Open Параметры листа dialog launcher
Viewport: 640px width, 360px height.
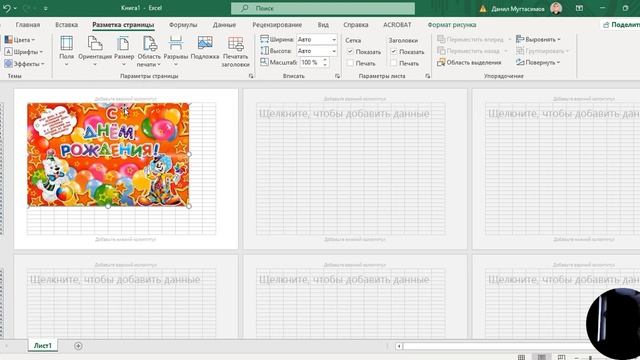pyautogui.click(x=427, y=76)
